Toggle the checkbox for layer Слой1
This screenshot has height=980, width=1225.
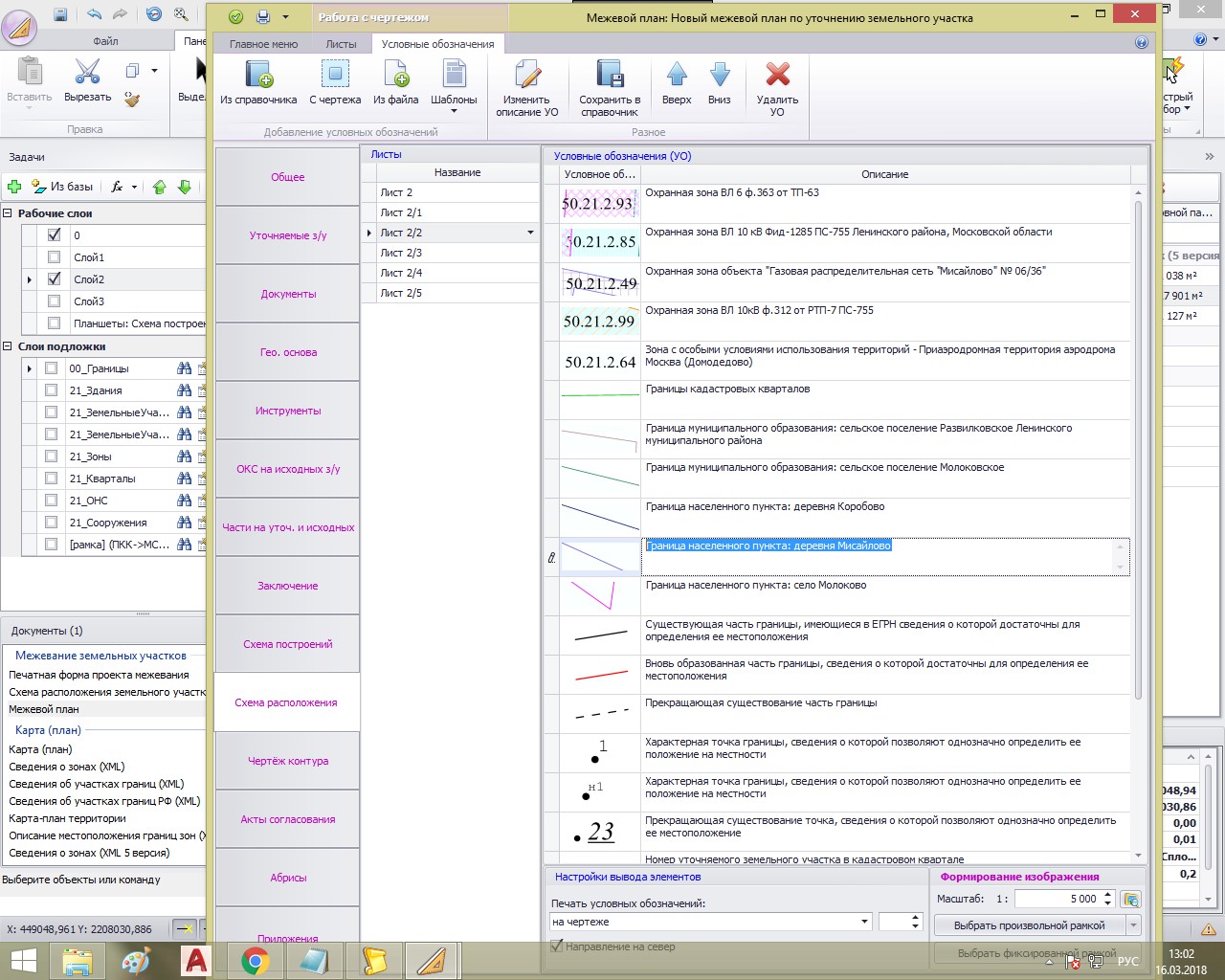pyautogui.click(x=55, y=257)
